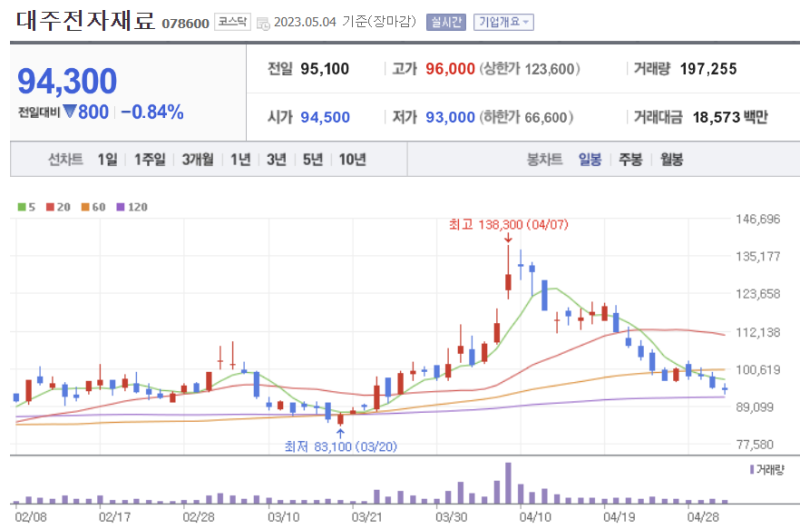Click the 100,619 price axis label

(758, 369)
